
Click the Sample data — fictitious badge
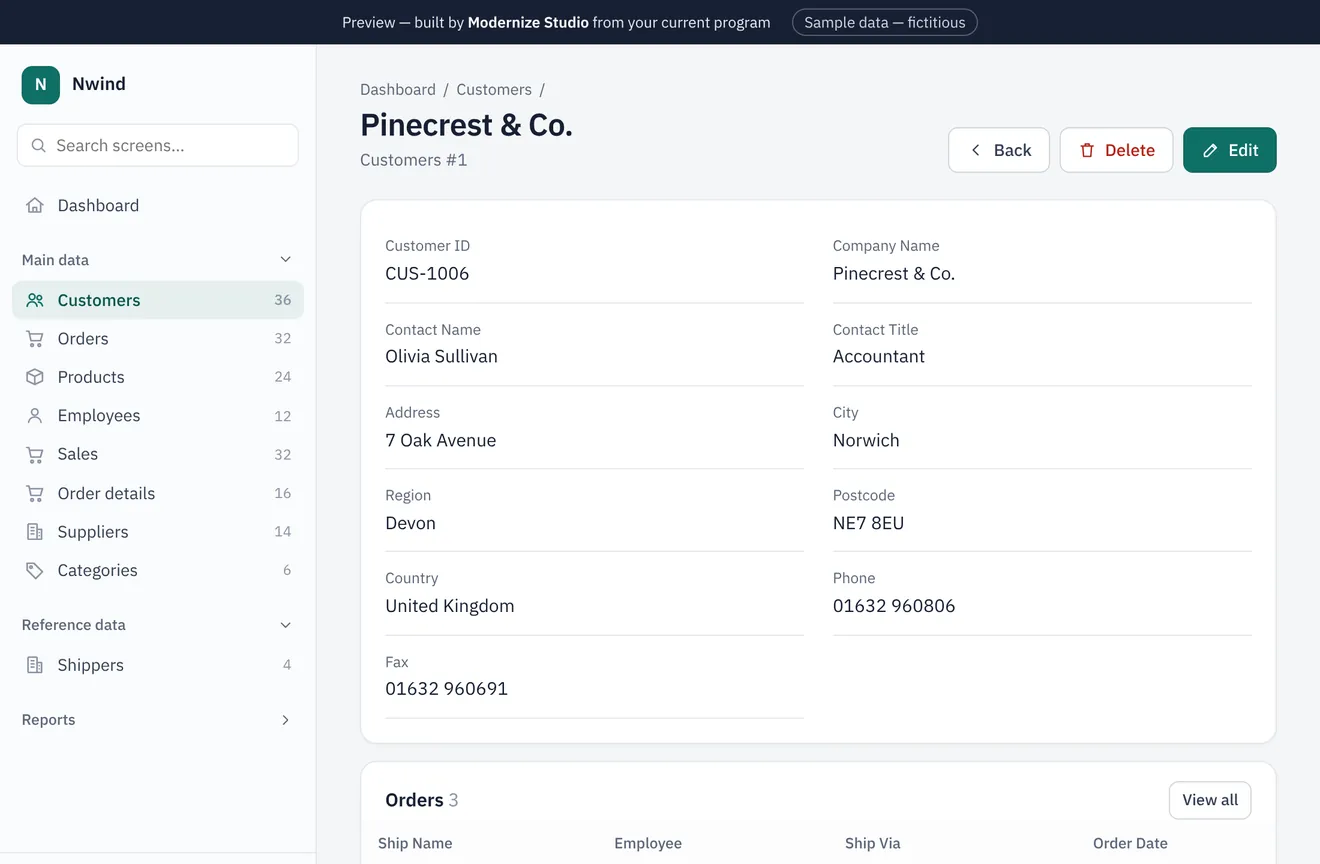point(885,22)
